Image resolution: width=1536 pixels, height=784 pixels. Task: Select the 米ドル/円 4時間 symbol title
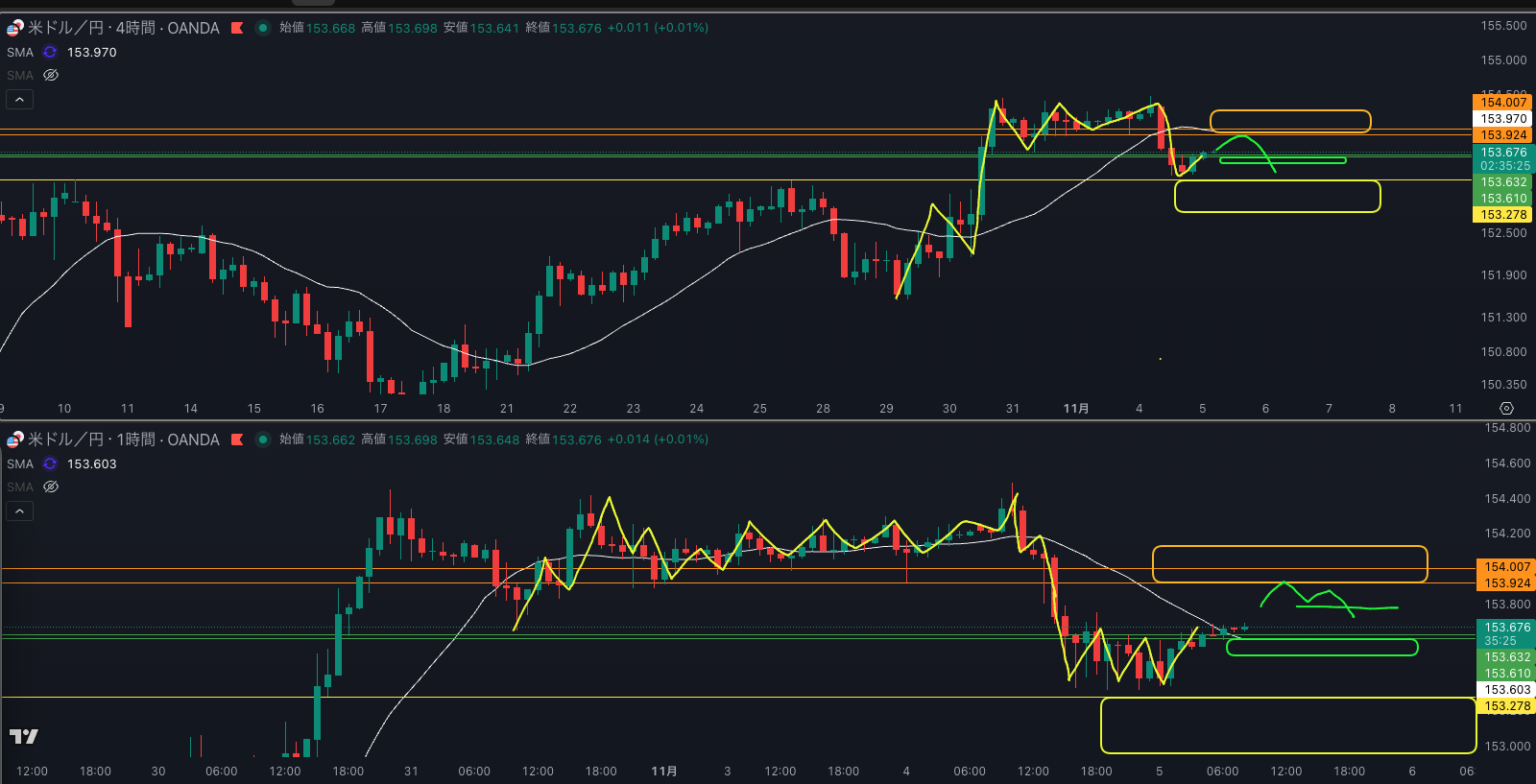(x=123, y=28)
